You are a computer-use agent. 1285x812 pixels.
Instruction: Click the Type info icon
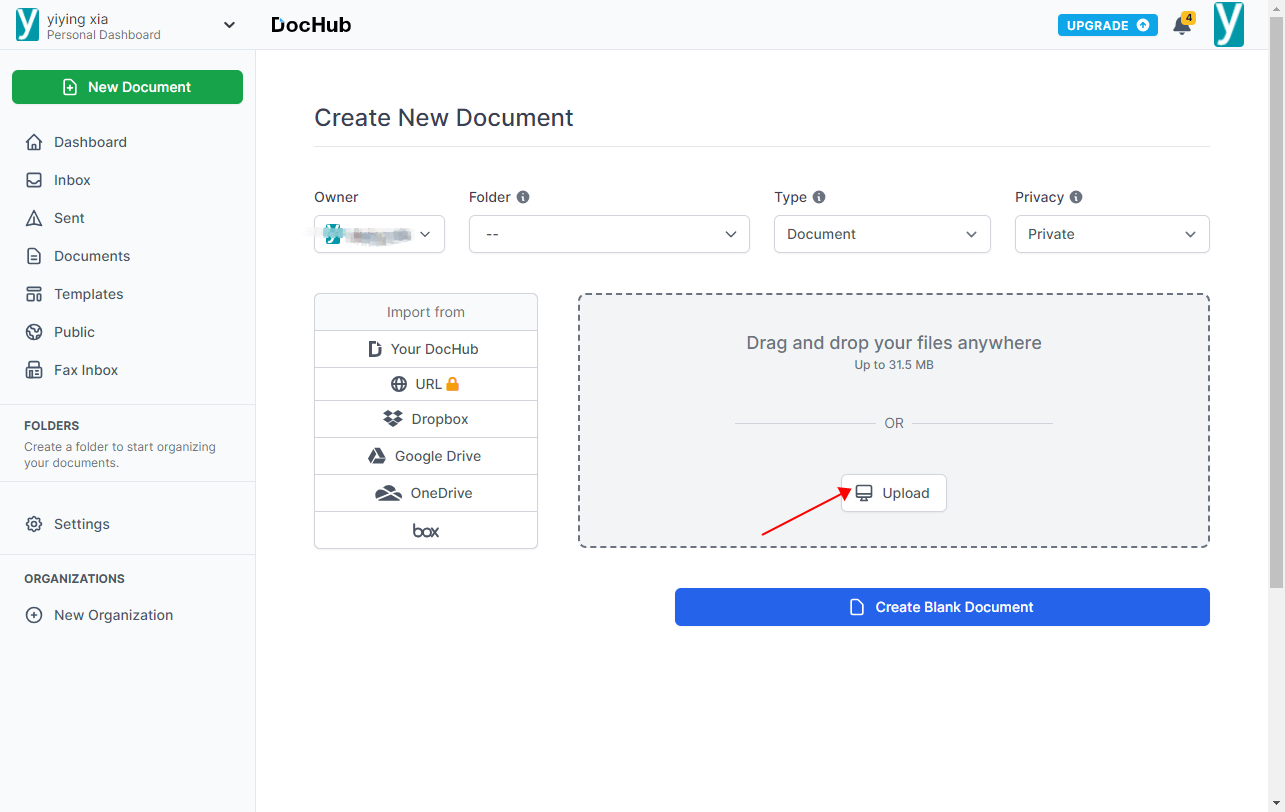(819, 197)
